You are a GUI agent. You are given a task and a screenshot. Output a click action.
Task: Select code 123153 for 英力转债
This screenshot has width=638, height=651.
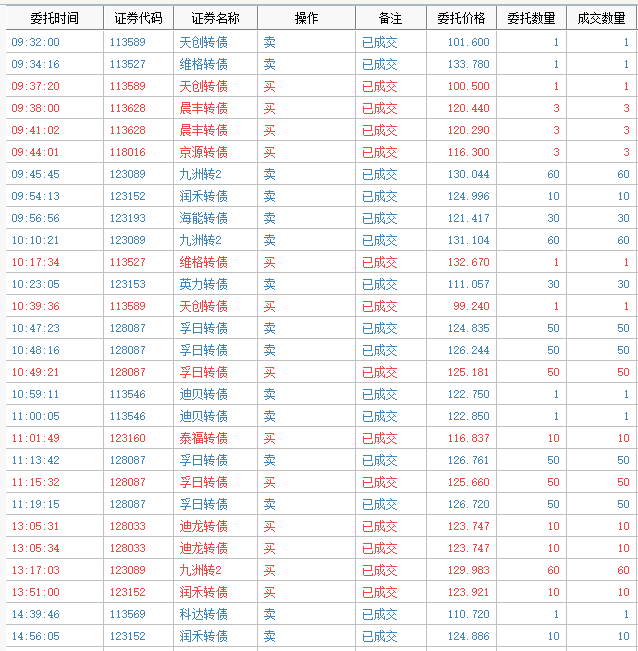[x=127, y=284]
